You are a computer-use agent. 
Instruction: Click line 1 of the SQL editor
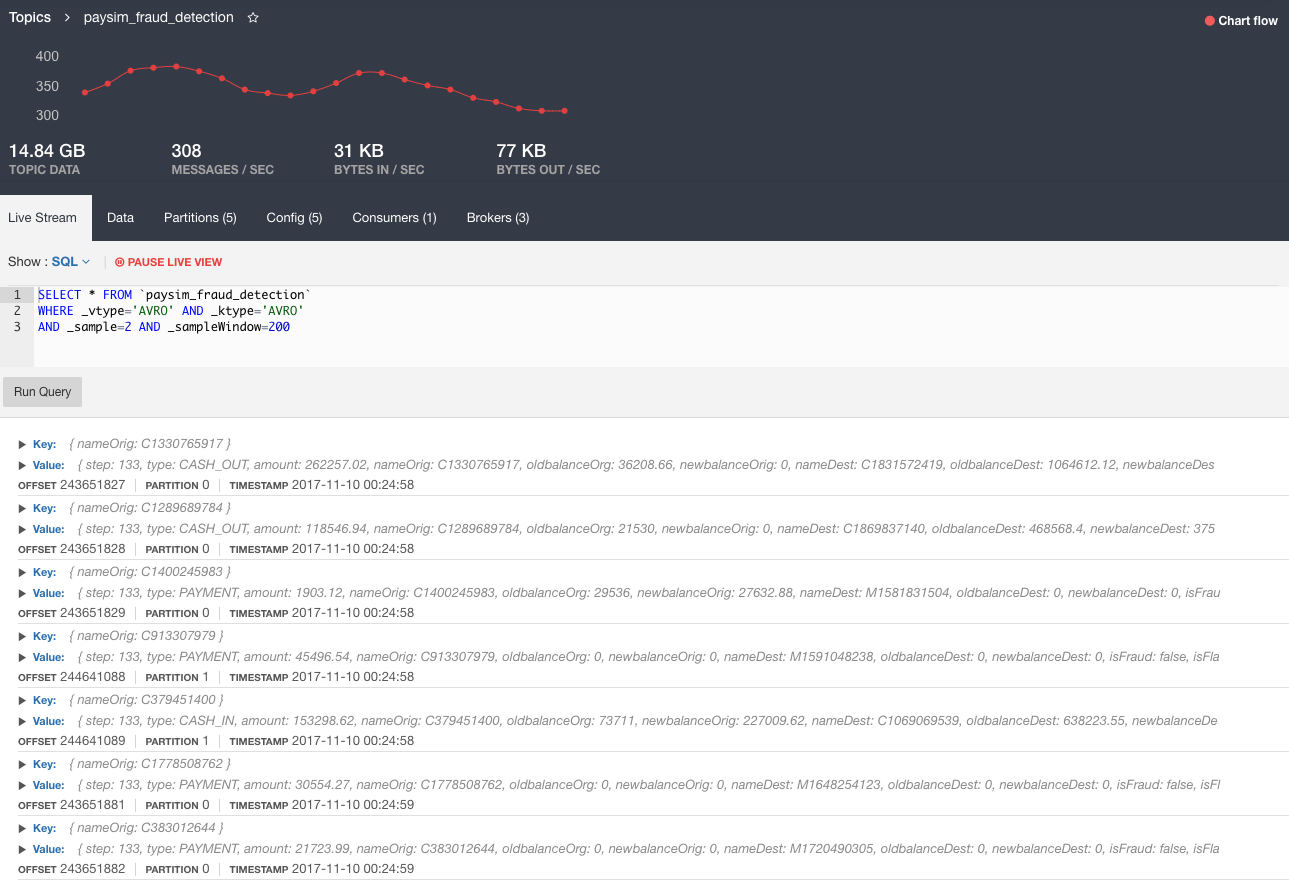coord(174,295)
